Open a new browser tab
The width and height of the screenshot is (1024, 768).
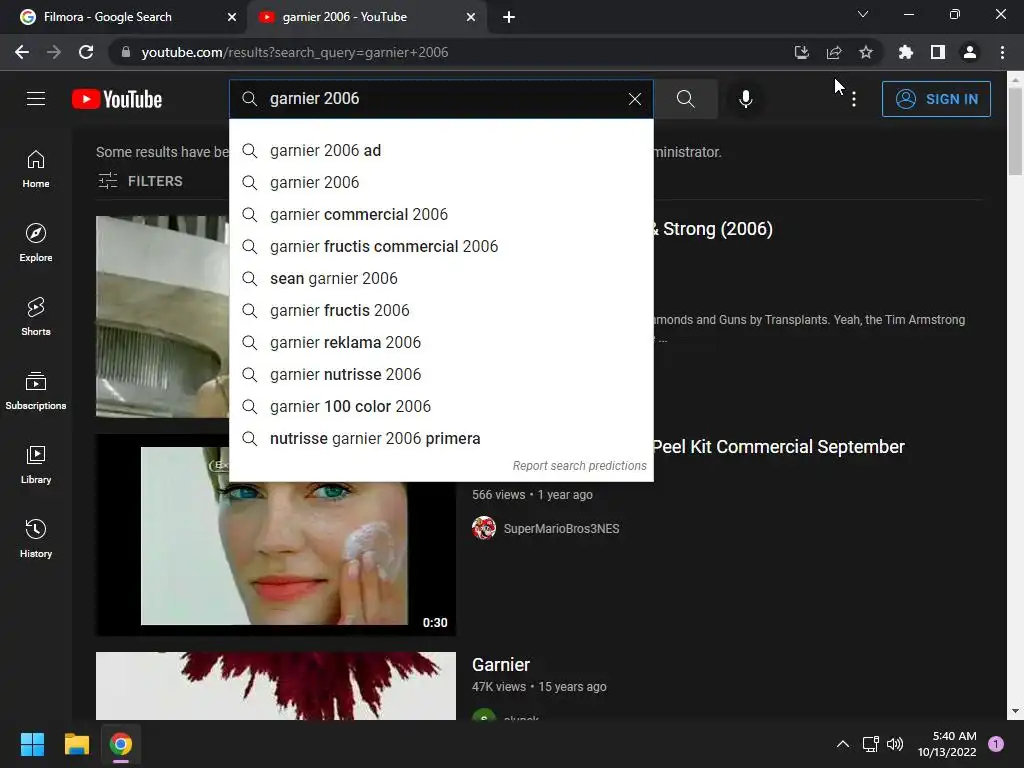tap(509, 17)
